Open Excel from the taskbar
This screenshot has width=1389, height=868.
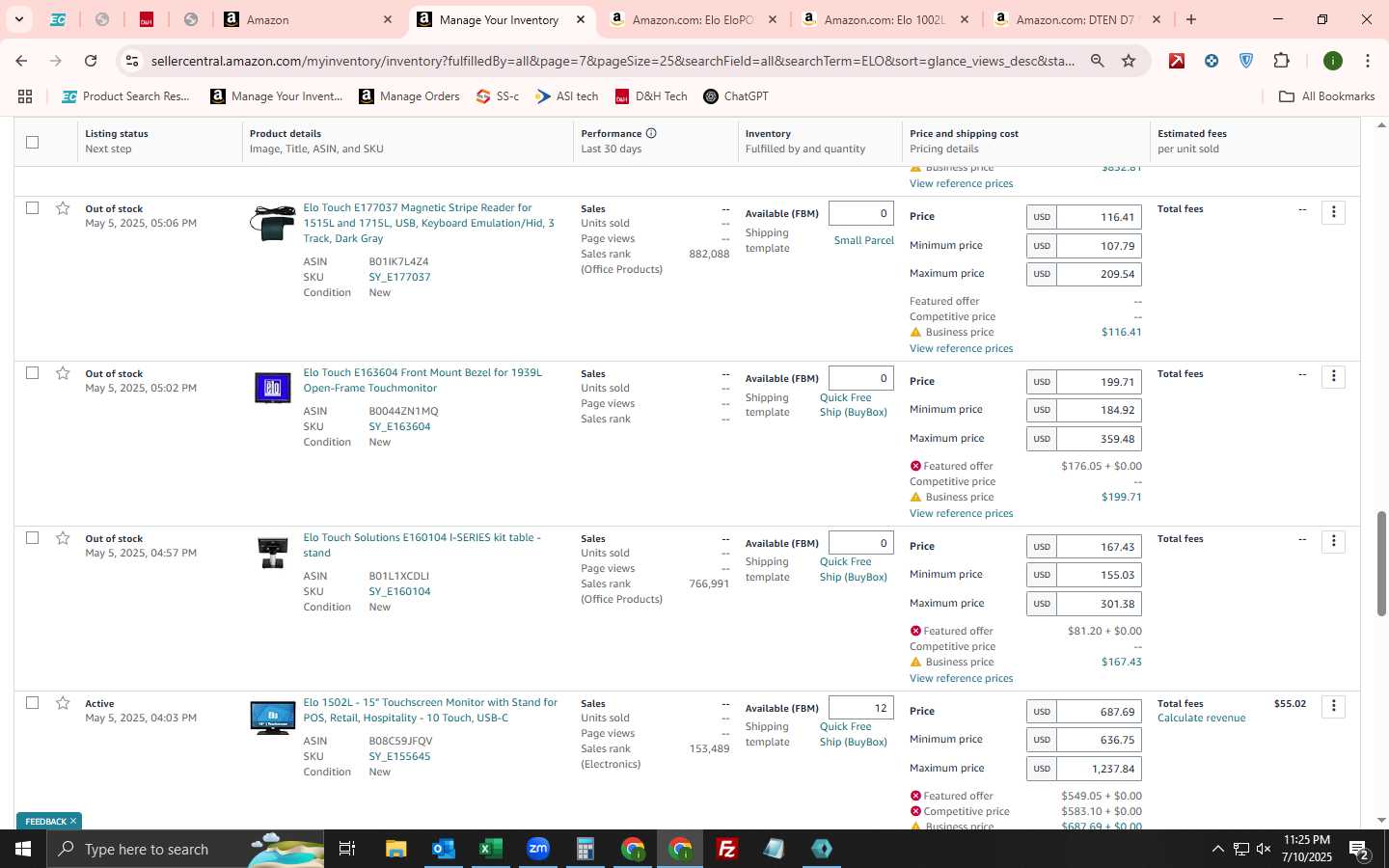click(490, 849)
